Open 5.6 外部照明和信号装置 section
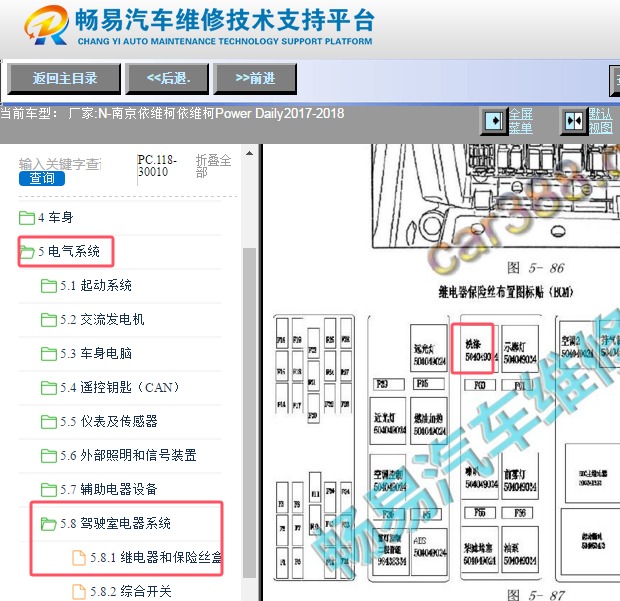620x601 pixels. (128, 455)
